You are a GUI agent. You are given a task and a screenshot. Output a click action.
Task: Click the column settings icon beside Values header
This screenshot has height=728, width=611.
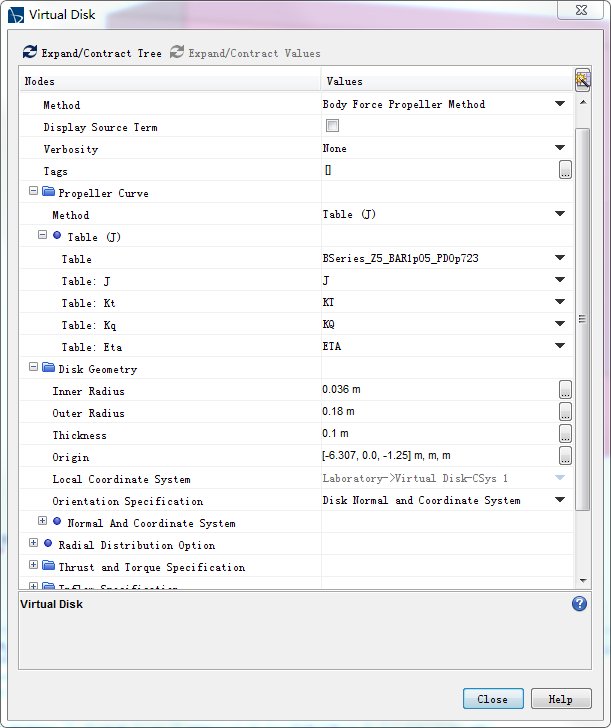[582, 81]
